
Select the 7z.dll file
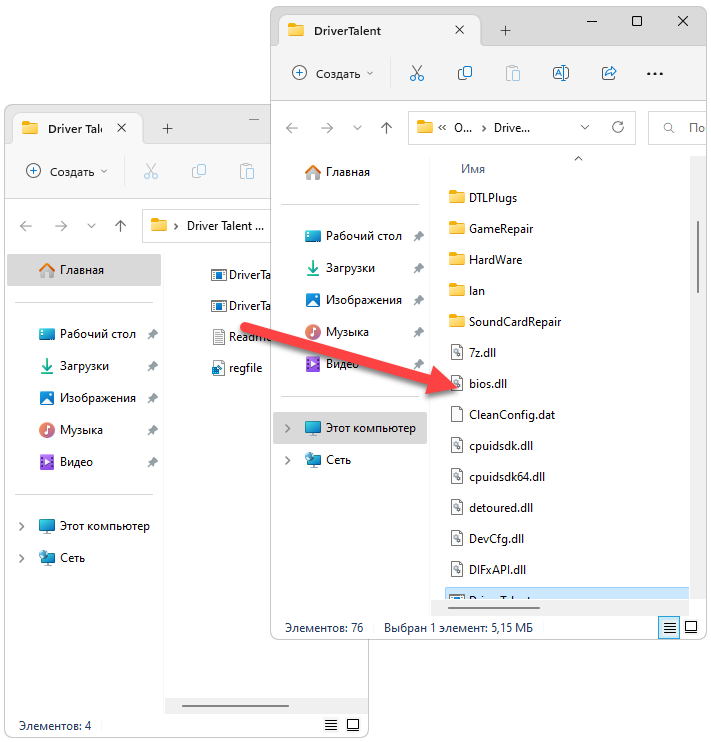point(472,353)
